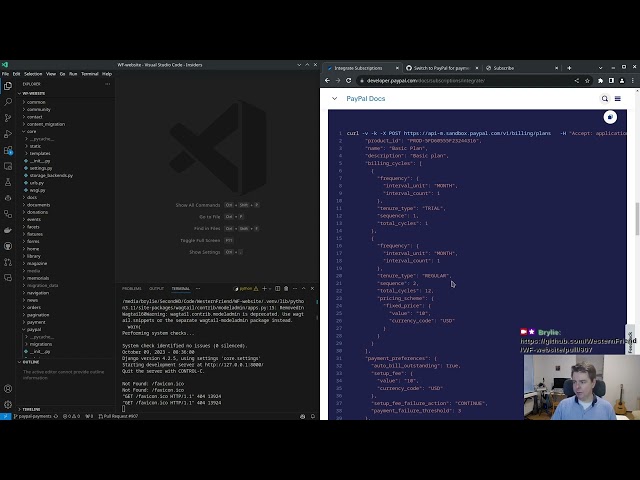Image resolution: width=640 pixels, height=480 pixels.
Task: Open wsgi.py in the core folder
Action: coord(37,190)
